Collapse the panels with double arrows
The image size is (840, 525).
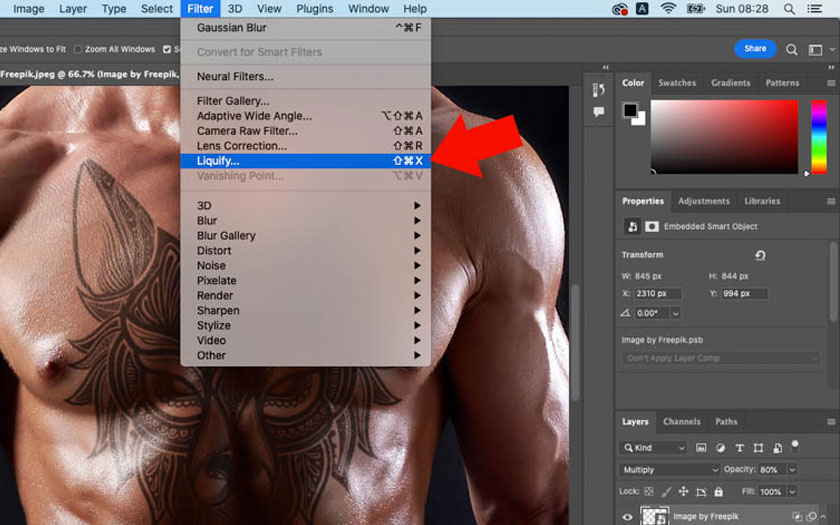coord(831,68)
